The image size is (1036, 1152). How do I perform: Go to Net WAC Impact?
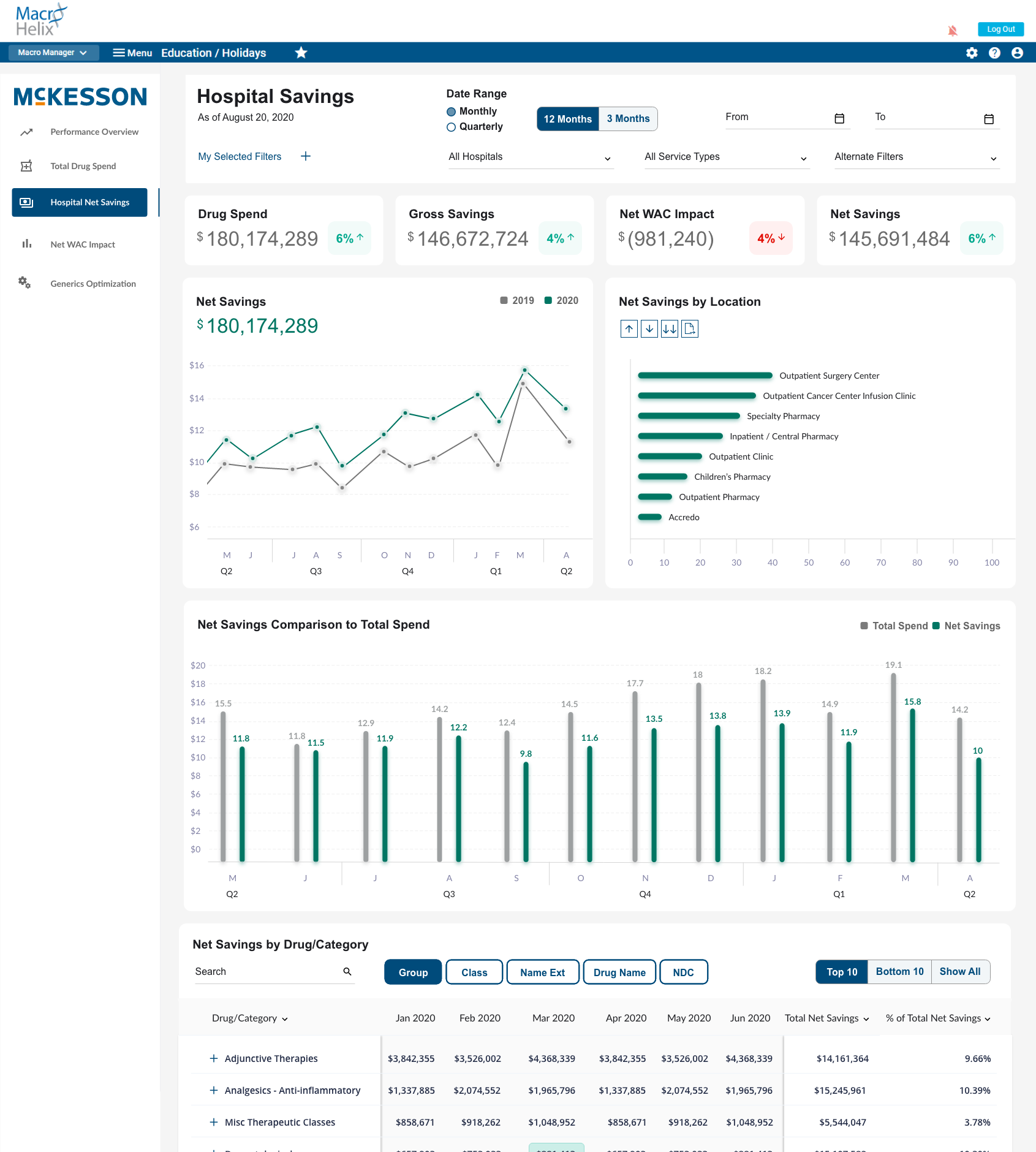coord(83,244)
